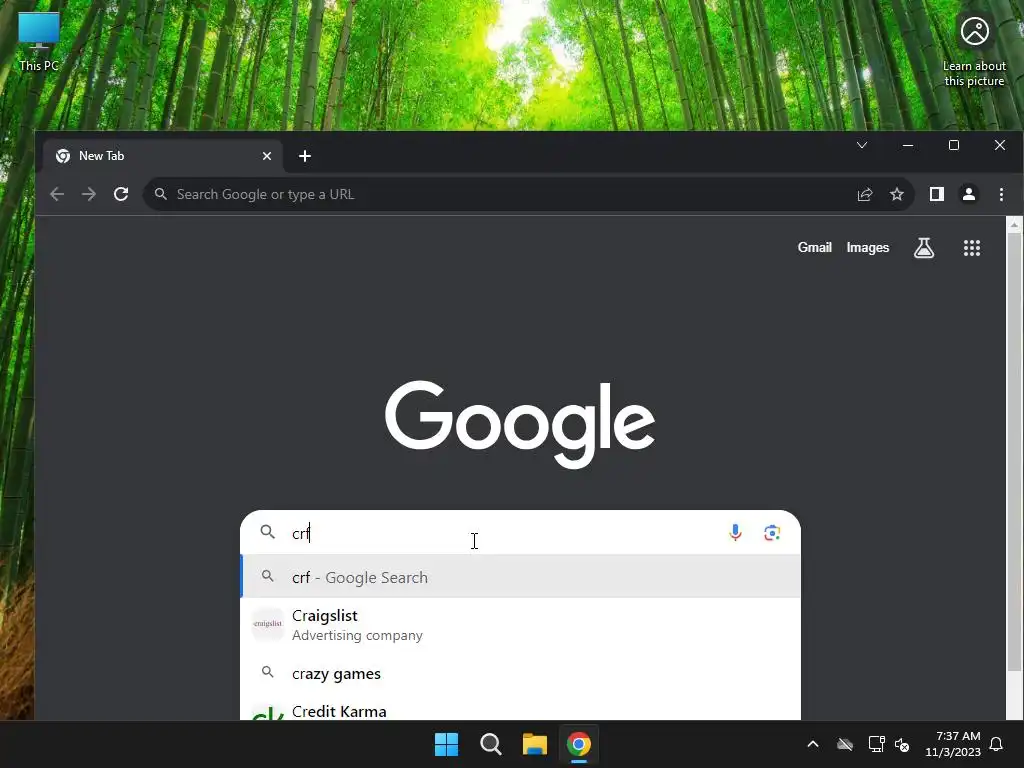The width and height of the screenshot is (1024, 768).
Task: Open the Windows Start menu
Action: [x=447, y=744]
